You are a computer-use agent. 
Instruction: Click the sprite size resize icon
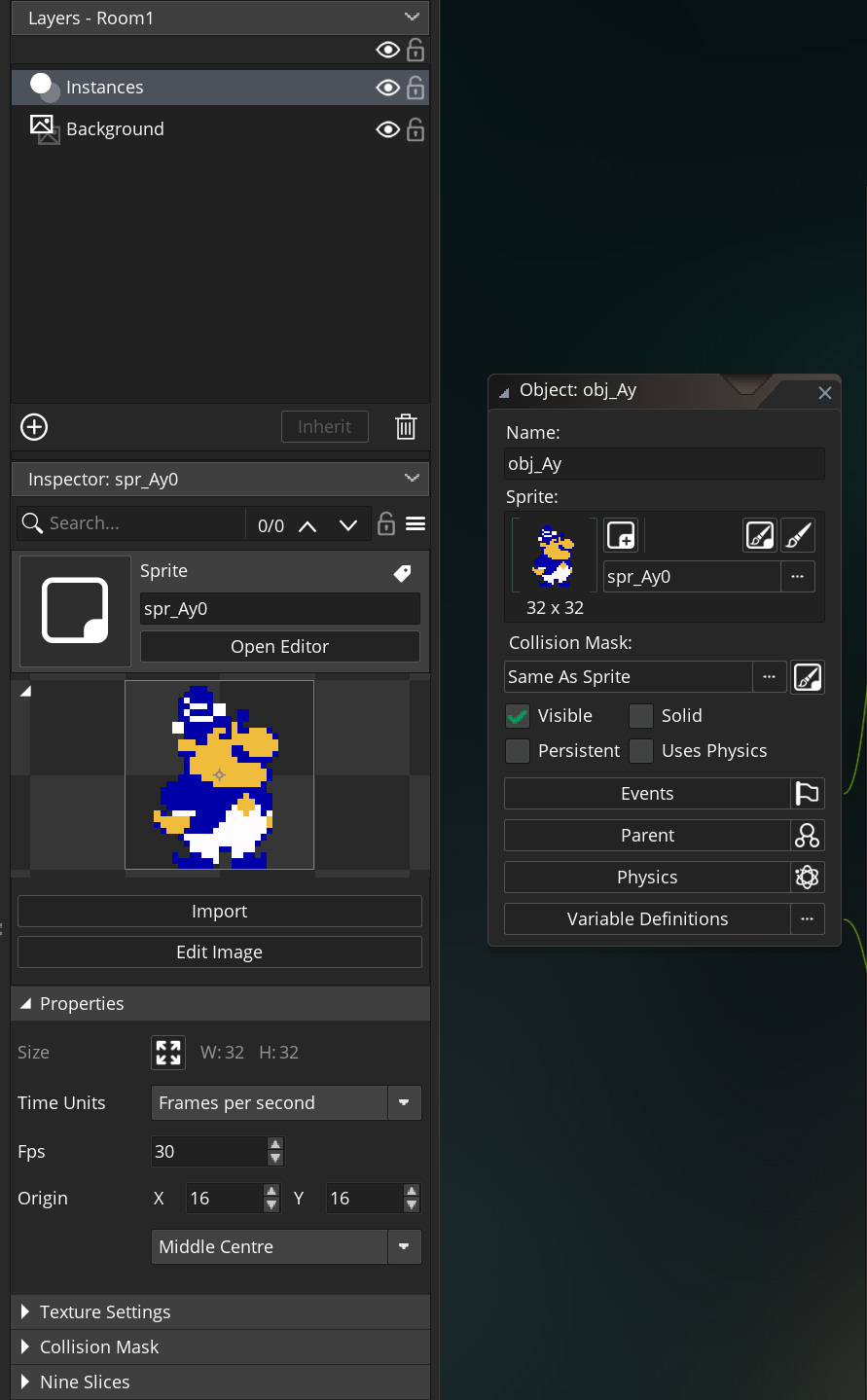(168, 1052)
